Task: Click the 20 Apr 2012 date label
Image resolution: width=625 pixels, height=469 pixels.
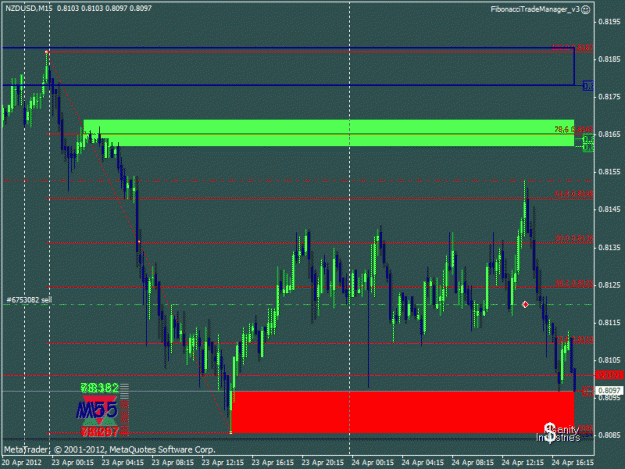Action: coord(22,462)
